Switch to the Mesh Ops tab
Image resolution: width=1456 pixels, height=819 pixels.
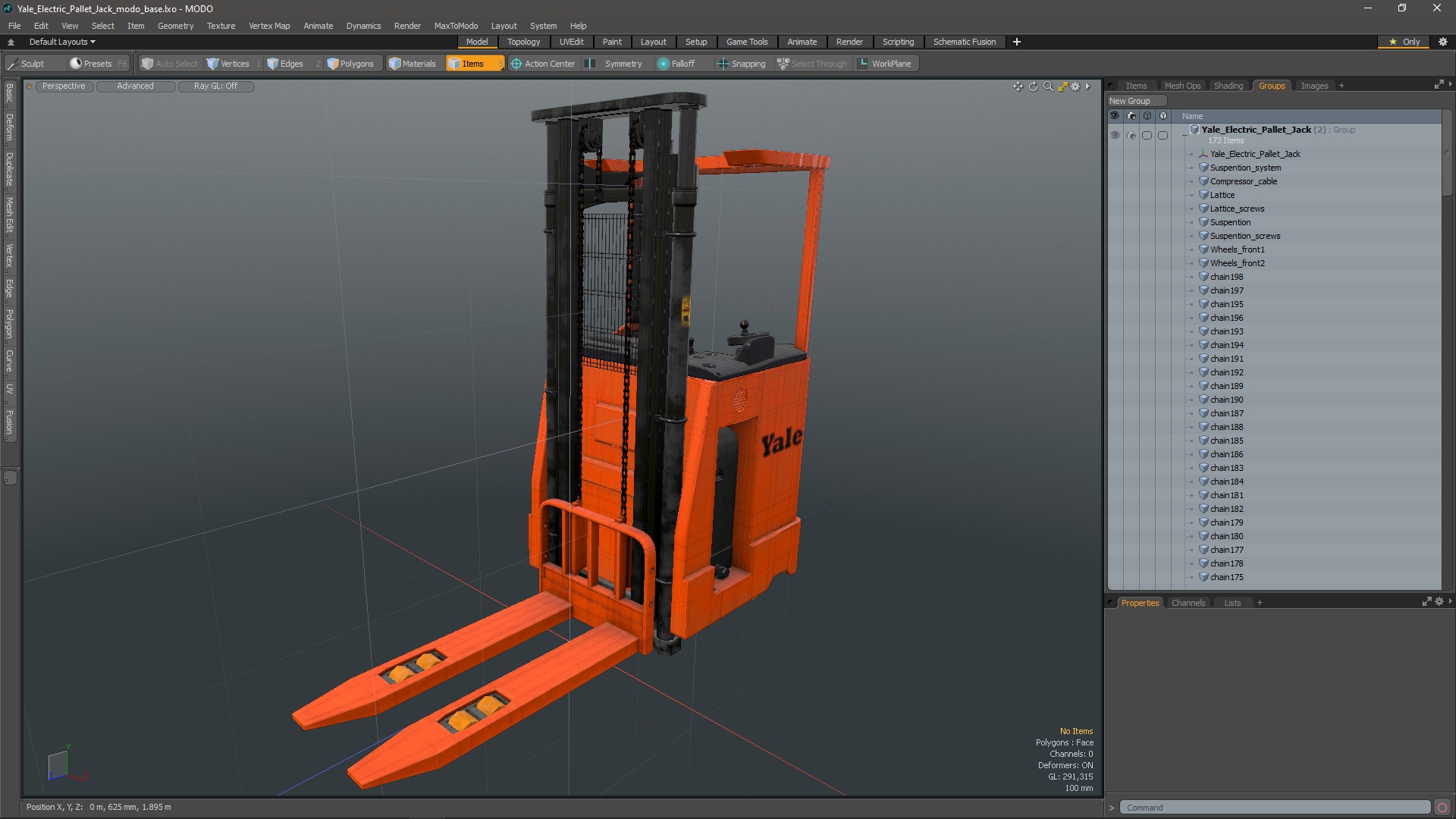1182,86
